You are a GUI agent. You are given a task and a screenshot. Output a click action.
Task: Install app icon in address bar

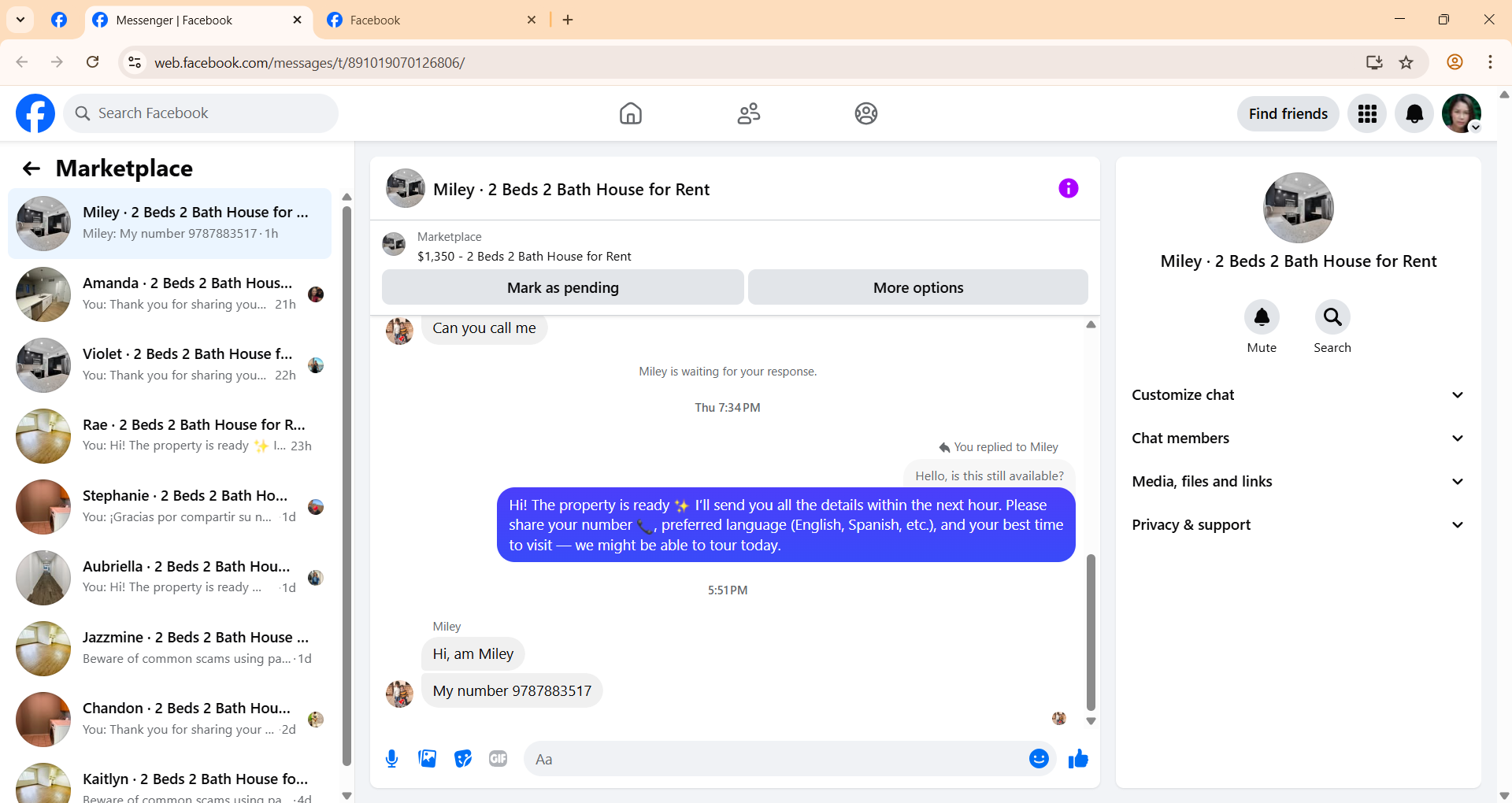(1374, 62)
